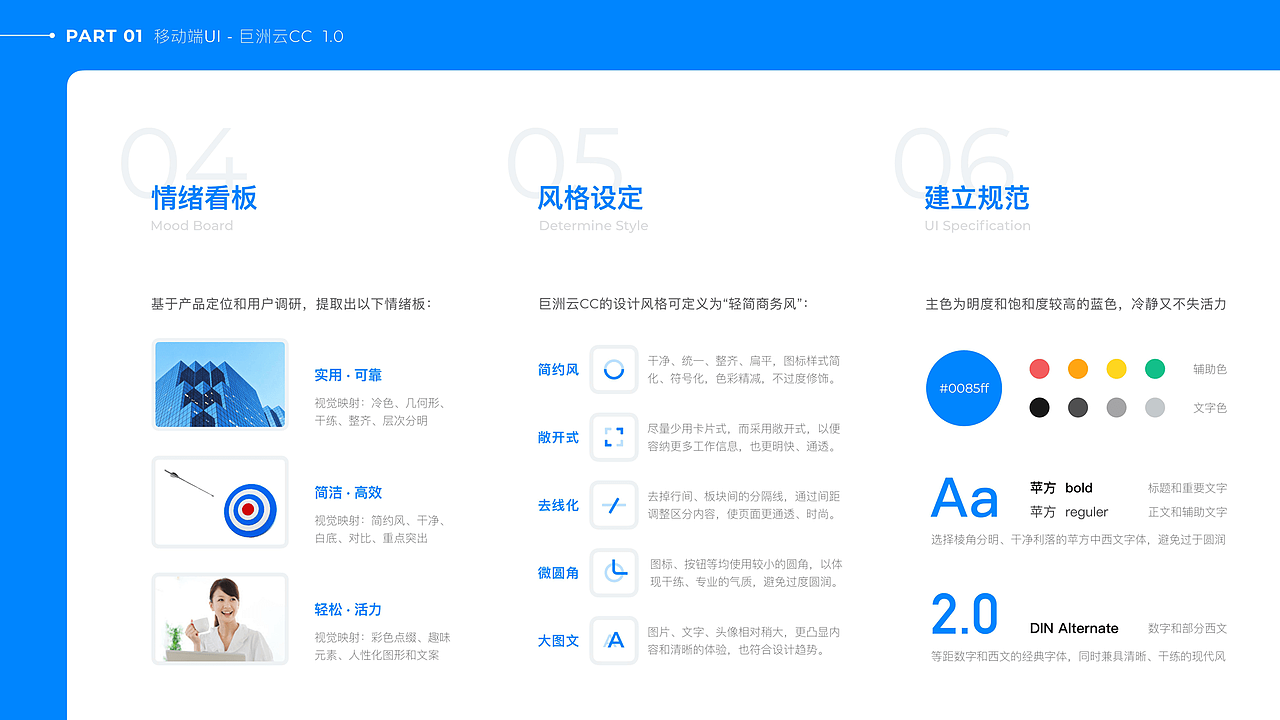Click the 简约风 style label
The width and height of the screenshot is (1280, 720).
click(558, 370)
